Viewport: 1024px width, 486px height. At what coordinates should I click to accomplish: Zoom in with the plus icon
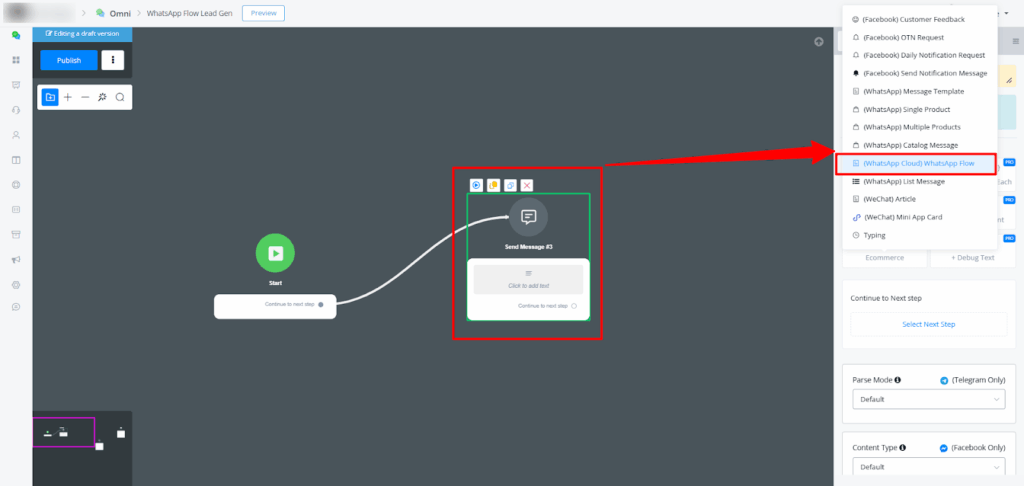tap(68, 97)
